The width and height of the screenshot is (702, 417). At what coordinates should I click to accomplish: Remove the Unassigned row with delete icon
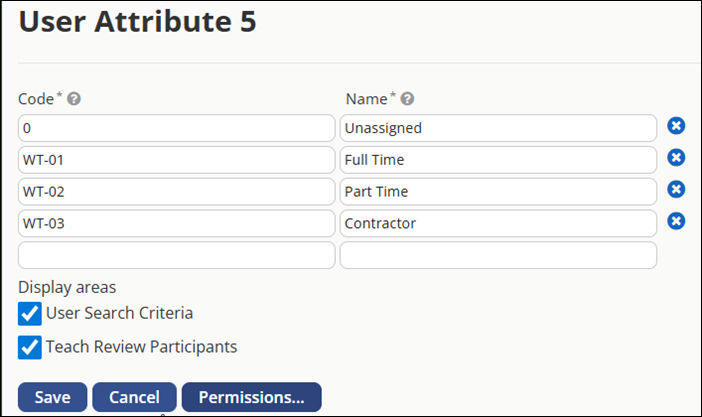point(676,126)
